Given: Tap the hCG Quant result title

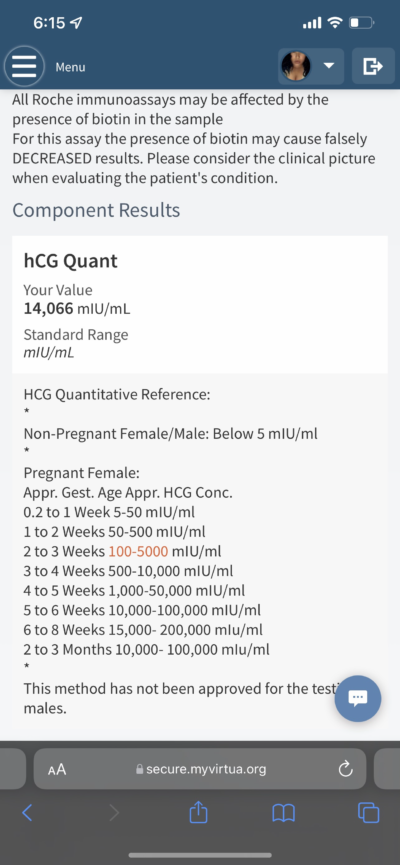Looking at the screenshot, I should pos(71,260).
